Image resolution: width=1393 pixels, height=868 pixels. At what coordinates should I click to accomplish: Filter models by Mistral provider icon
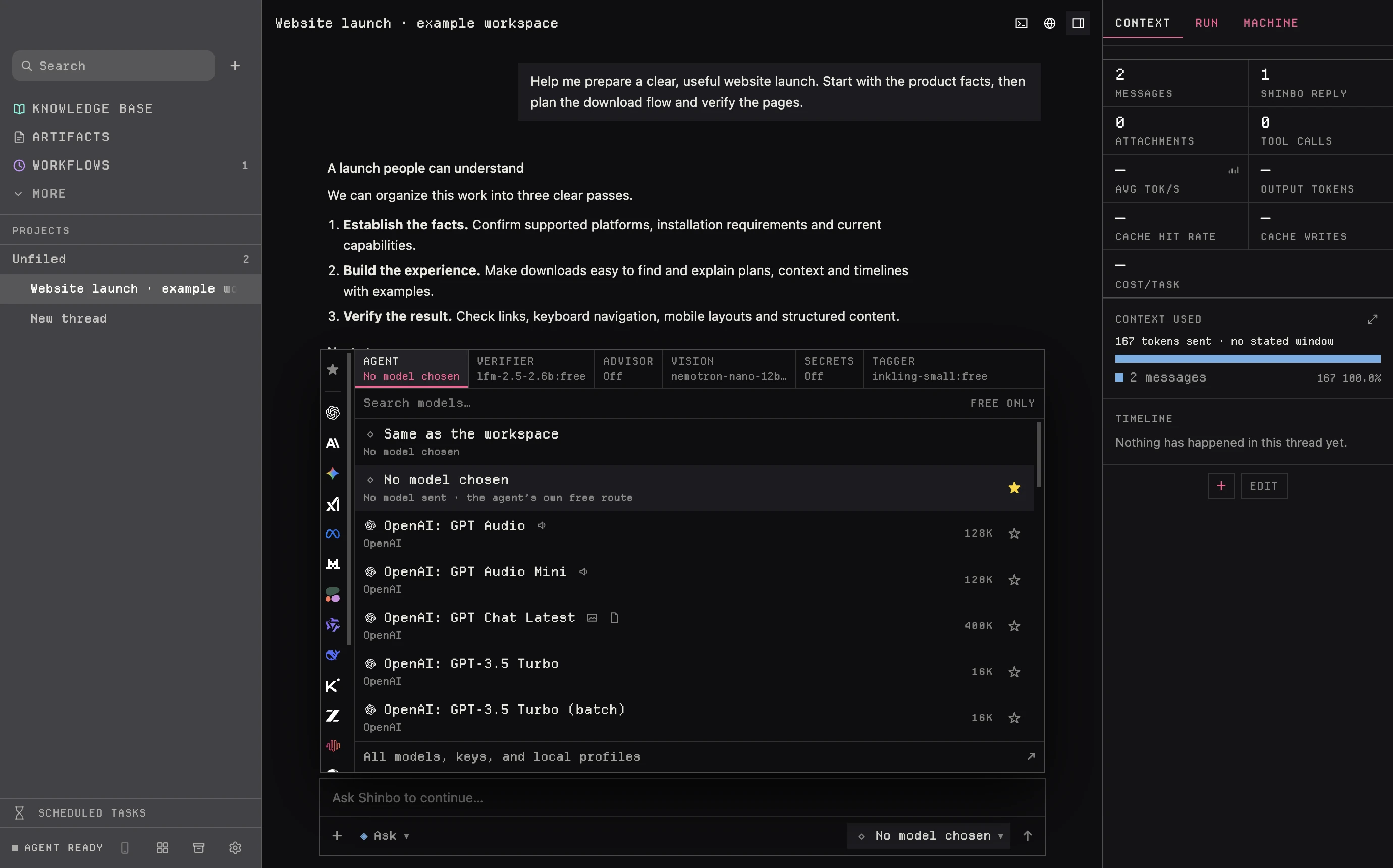pyautogui.click(x=332, y=564)
